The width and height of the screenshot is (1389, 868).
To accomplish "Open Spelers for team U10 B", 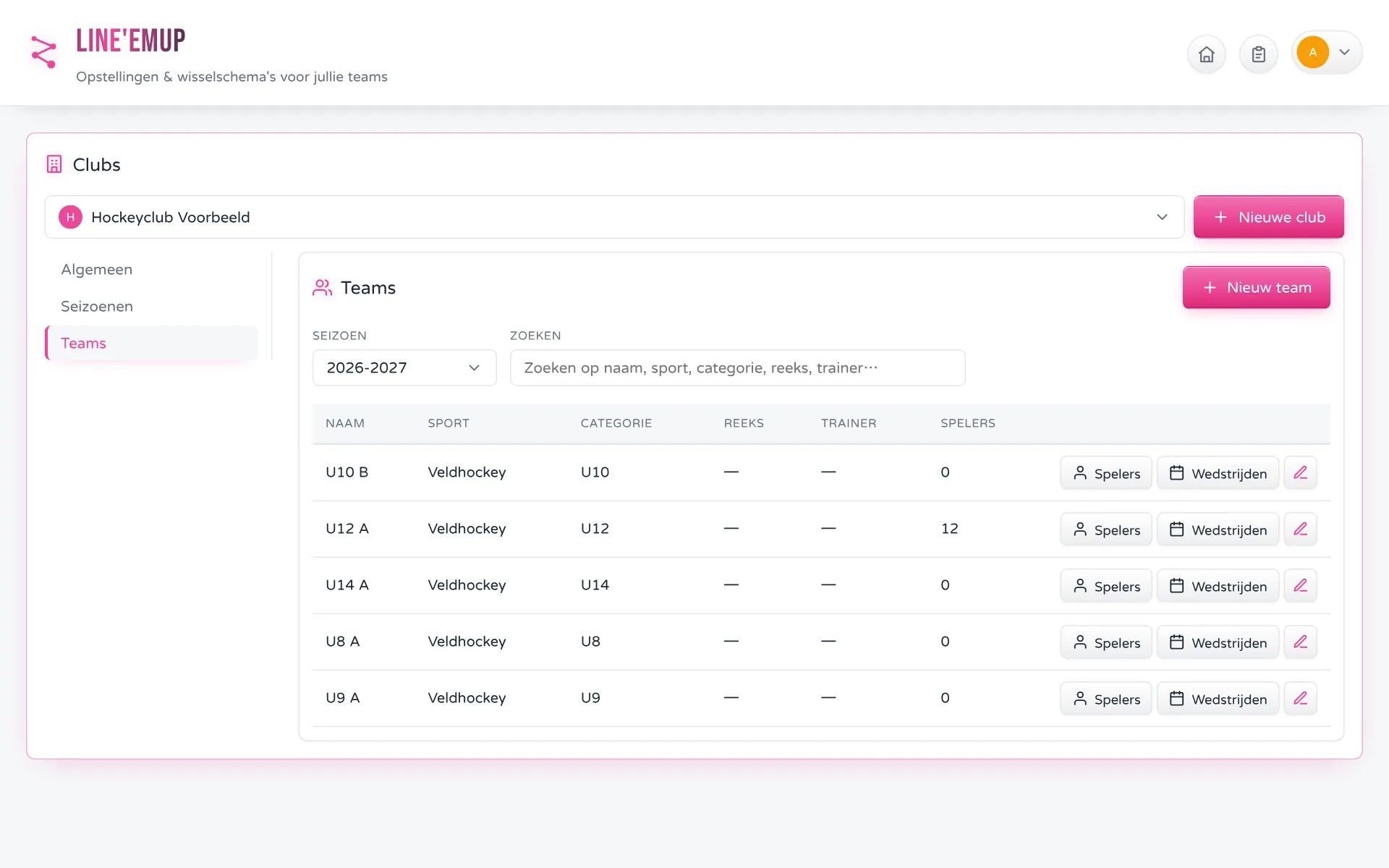I will [1105, 473].
